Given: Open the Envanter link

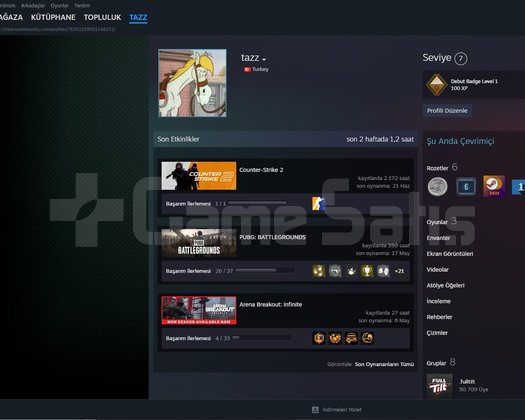Looking at the screenshot, I should point(438,238).
